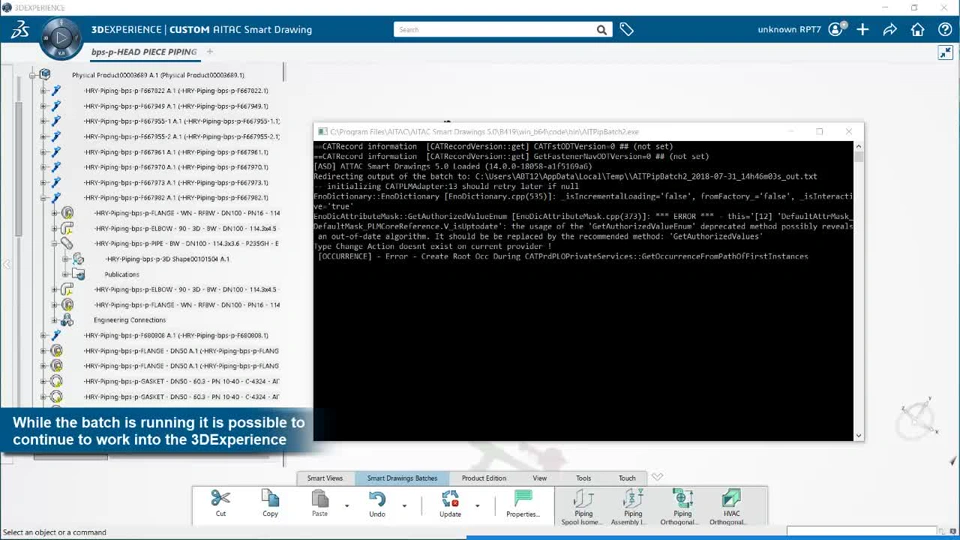Screen dimensions: 960x540
Task: Click console window scroll up arrow
Action: 858,146
